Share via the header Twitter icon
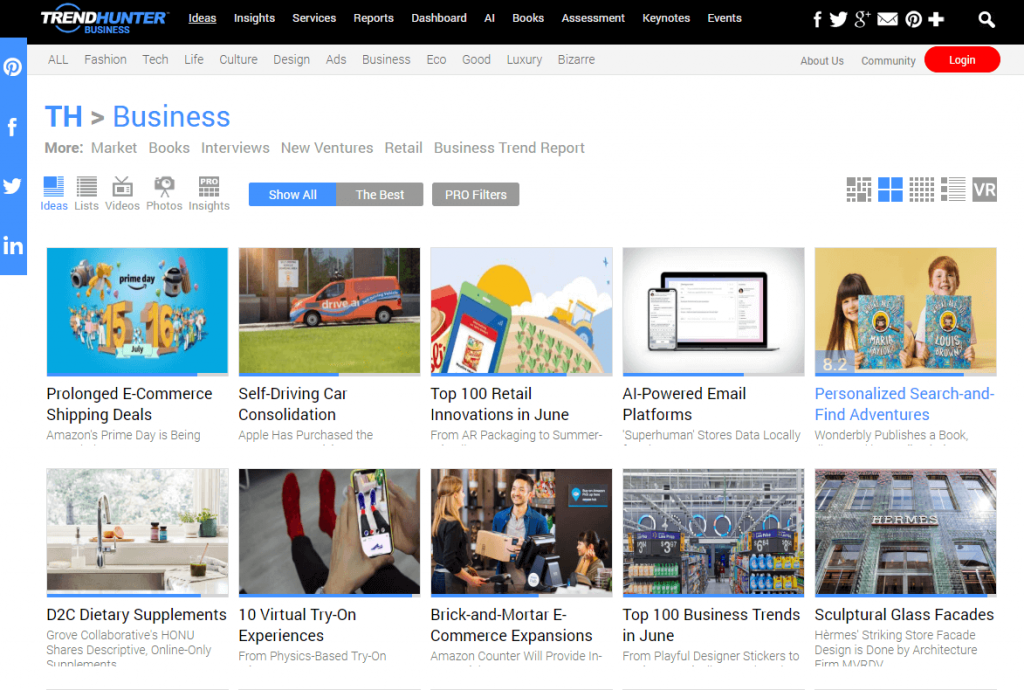The image size is (1024, 690). pos(839,19)
